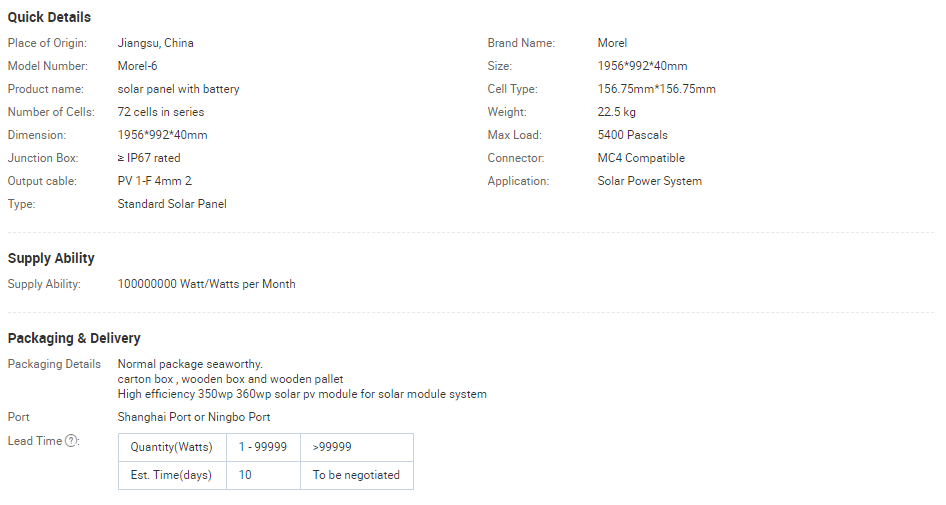Viewport: 946px width, 505px height.
Task: Click the 'Solar Power System' application value
Action: pyautogui.click(x=649, y=181)
